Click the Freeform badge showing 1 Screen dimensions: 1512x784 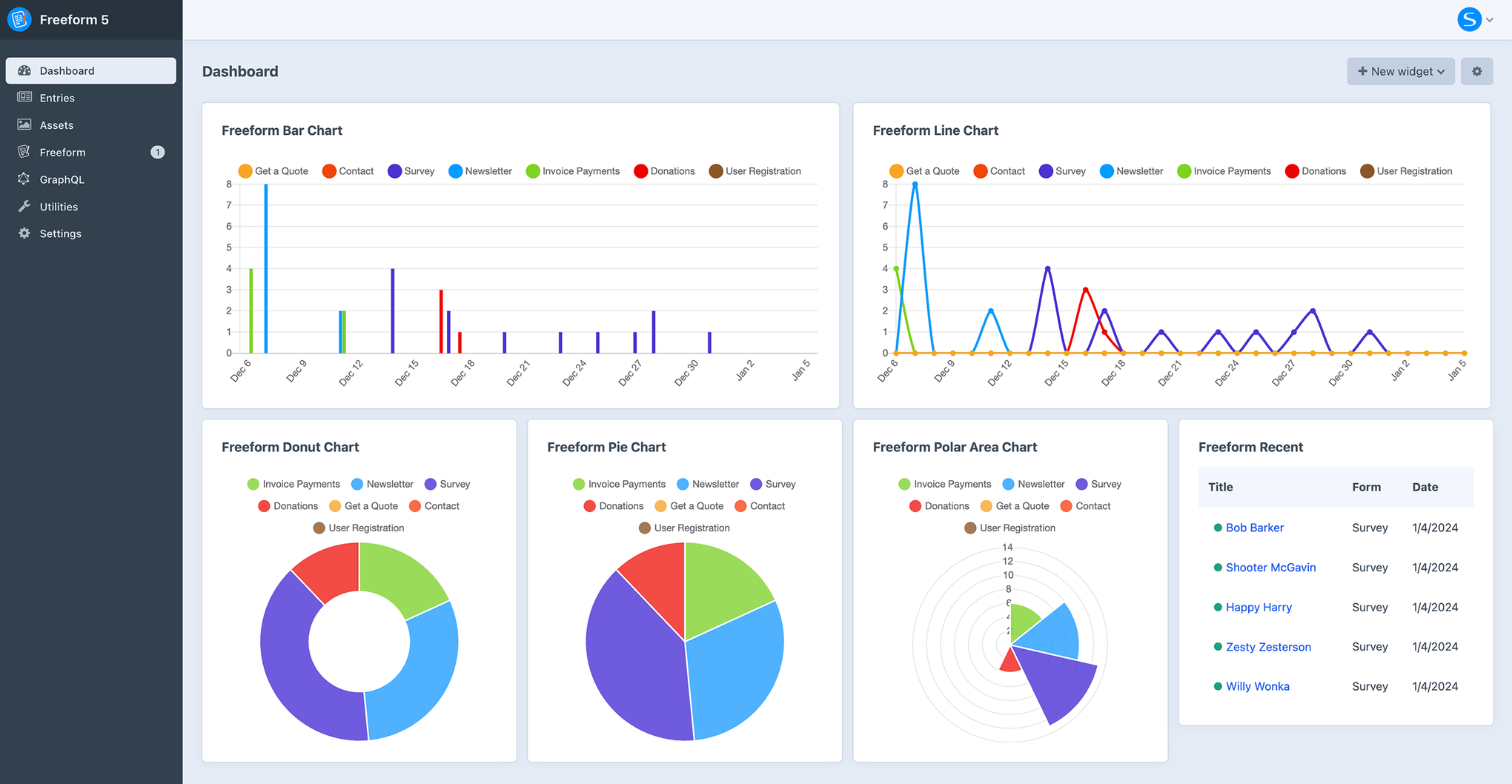(x=158, y=151)
